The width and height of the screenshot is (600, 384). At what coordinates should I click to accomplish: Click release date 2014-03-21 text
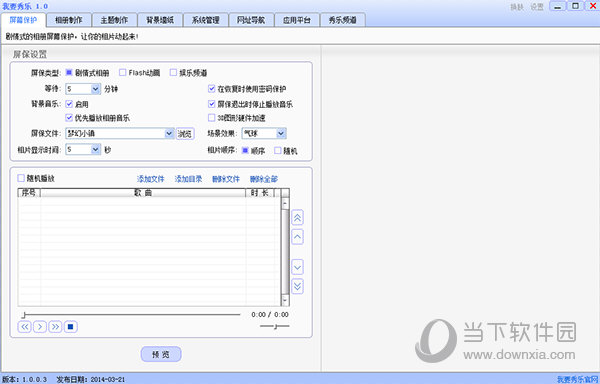108,379
